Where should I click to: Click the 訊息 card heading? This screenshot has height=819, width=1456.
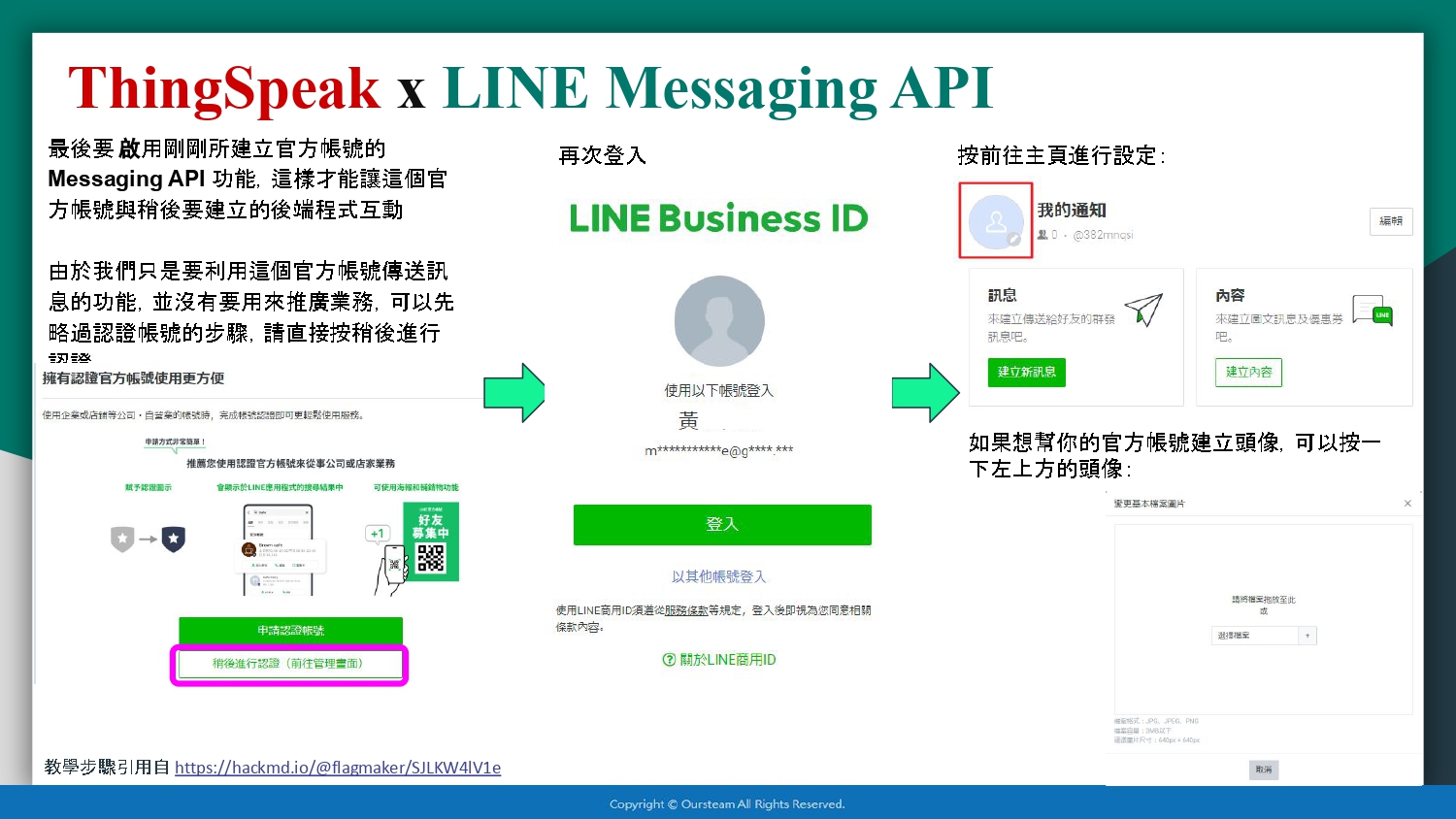pos(1003,295)
